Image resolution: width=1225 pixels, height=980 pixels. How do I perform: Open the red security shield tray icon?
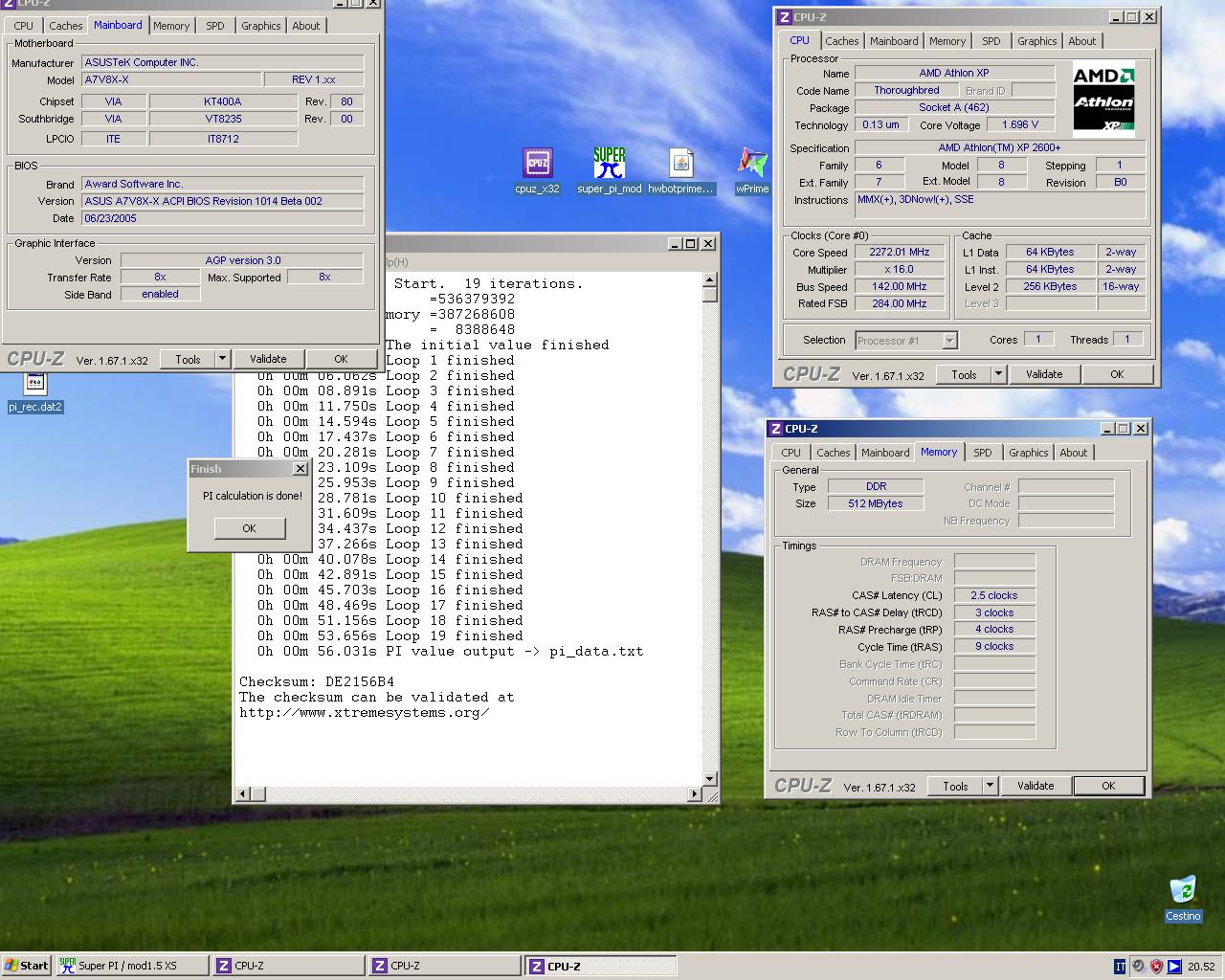click(x=1156, y=966)
